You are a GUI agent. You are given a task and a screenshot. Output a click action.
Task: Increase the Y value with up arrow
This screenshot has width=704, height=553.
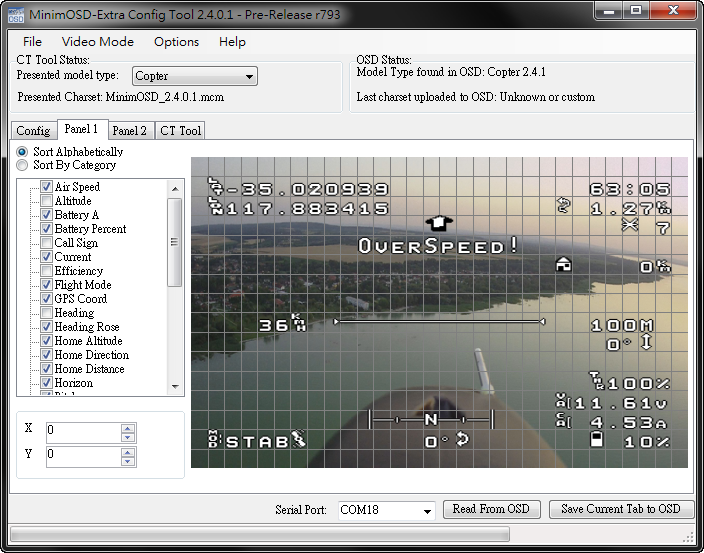[128, 451]
